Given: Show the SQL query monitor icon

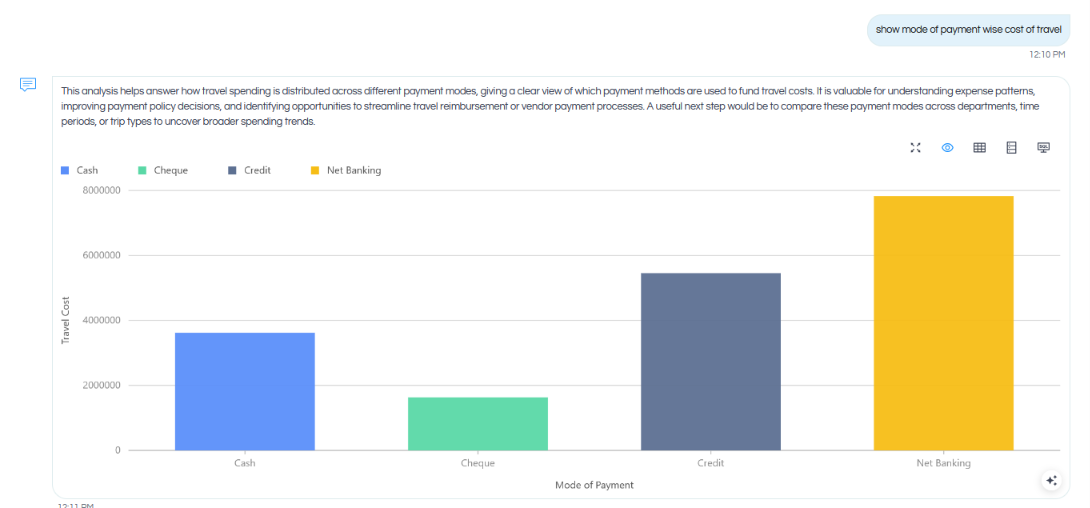Looking at the screenshot, I should click(1043, 147).
